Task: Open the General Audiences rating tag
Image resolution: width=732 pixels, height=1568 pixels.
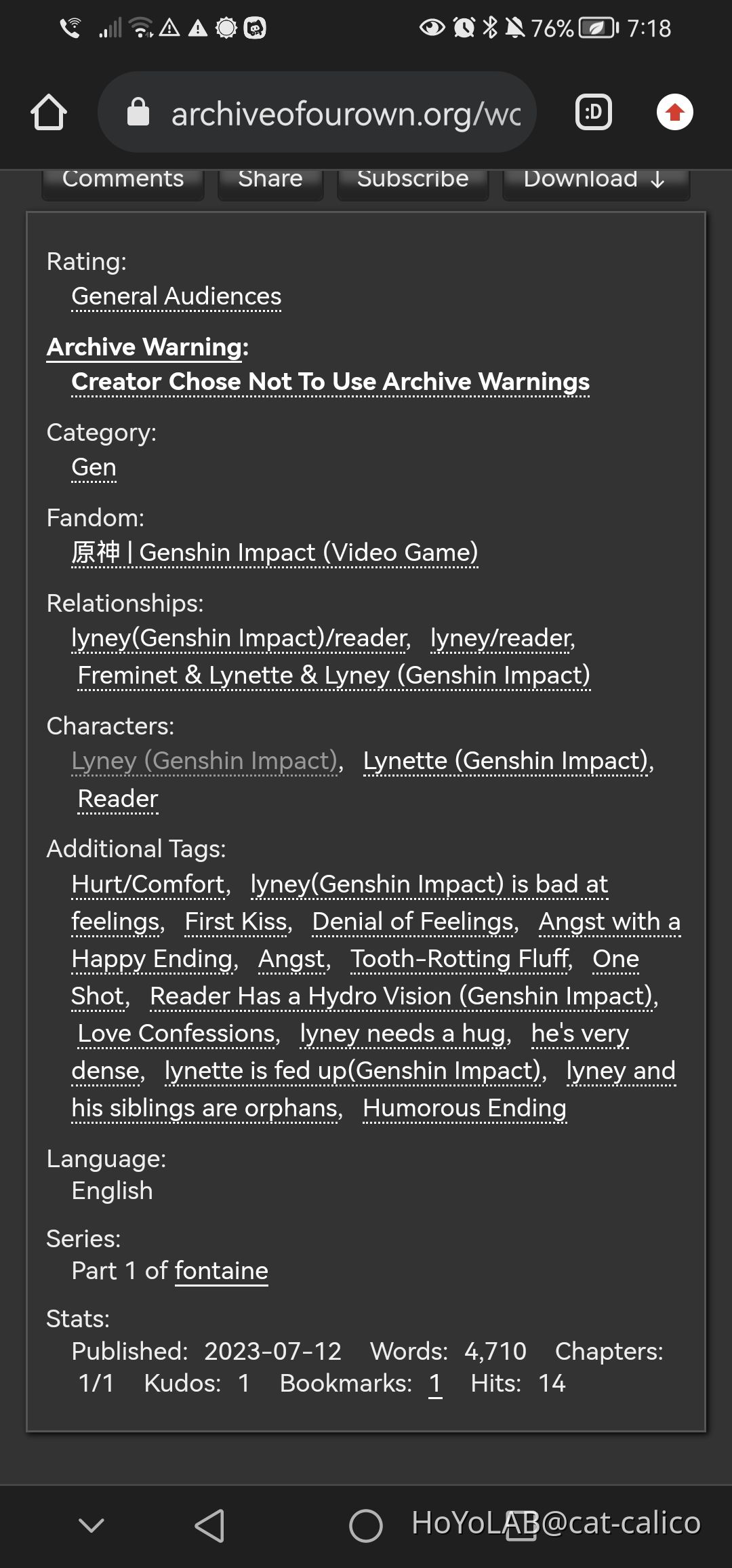Action: coord(176,296)
